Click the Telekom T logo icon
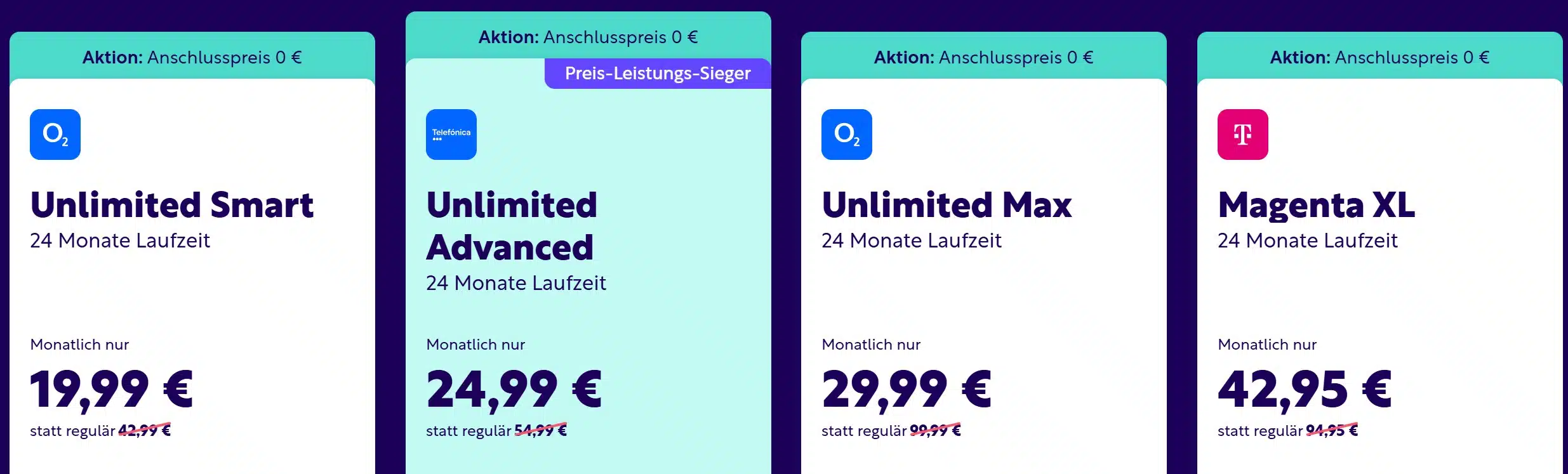1568x474 pixels. point(1242,135)
